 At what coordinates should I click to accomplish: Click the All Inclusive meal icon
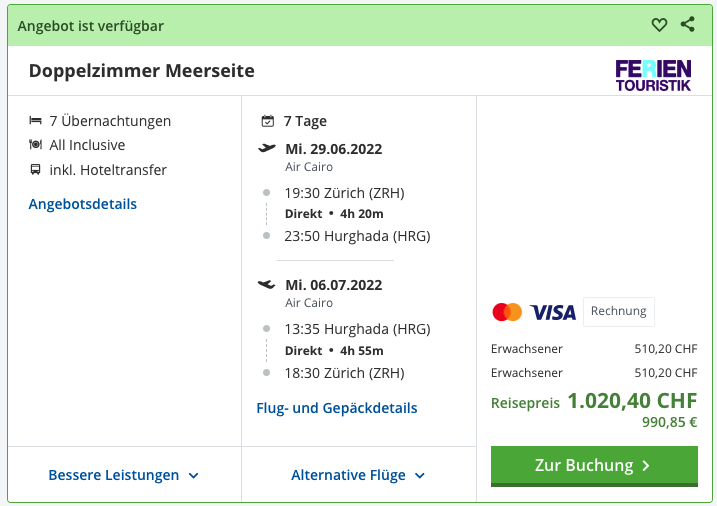36,145
